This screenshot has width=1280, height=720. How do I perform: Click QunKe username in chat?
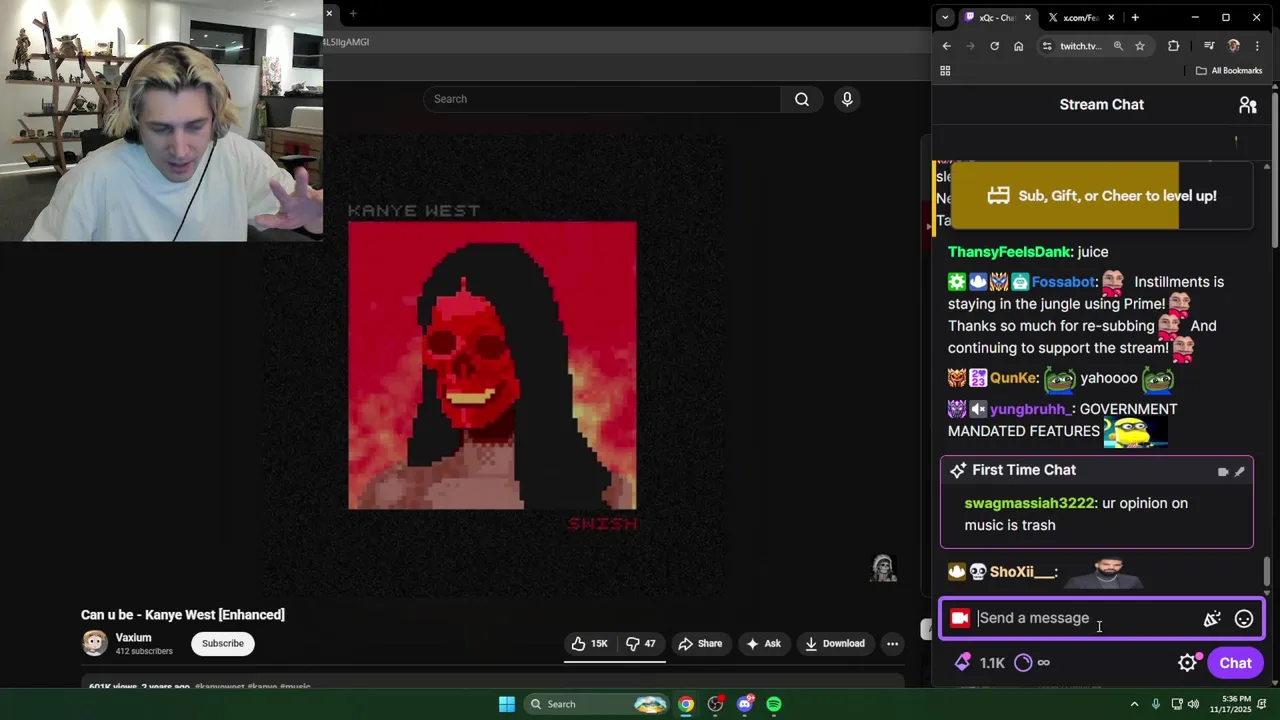[x=1013, y=378]
